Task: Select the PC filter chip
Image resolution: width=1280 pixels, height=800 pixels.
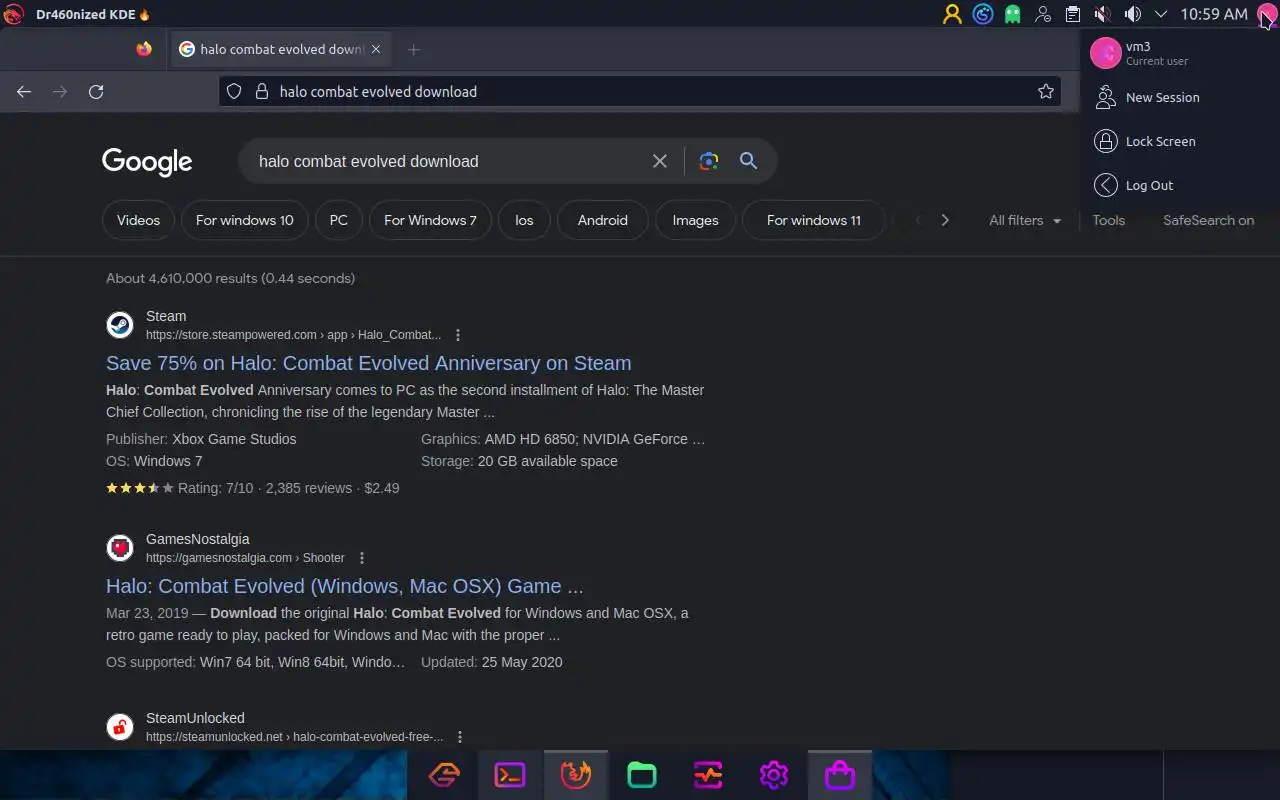Action: 339,220
